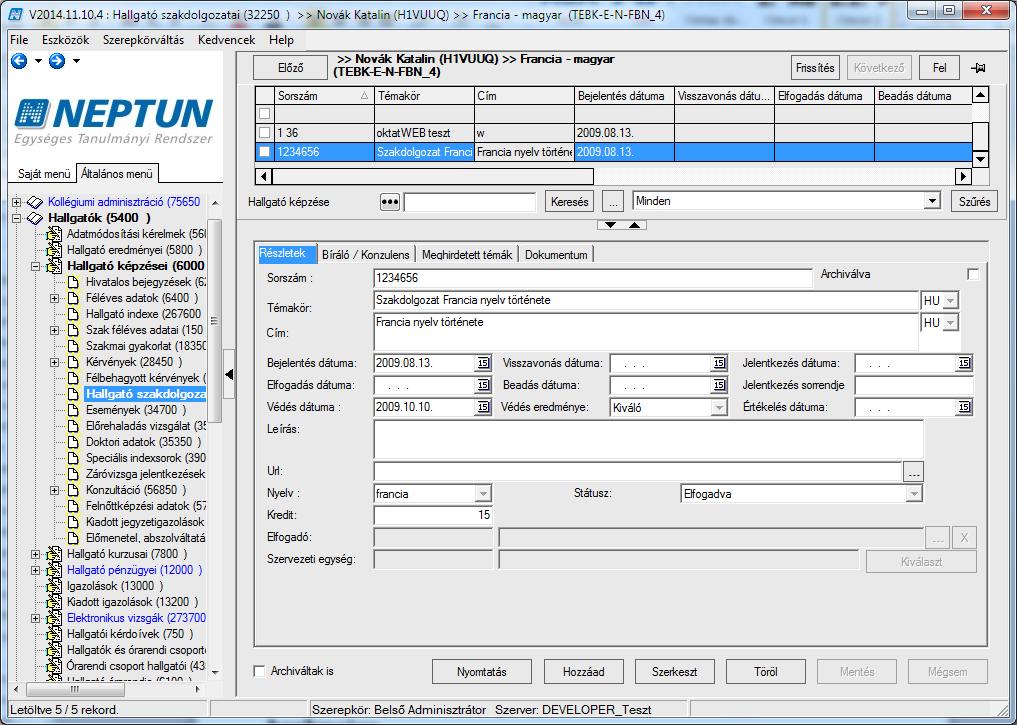Open calendar for Jelentkezés dátuma

pos(964,363)
